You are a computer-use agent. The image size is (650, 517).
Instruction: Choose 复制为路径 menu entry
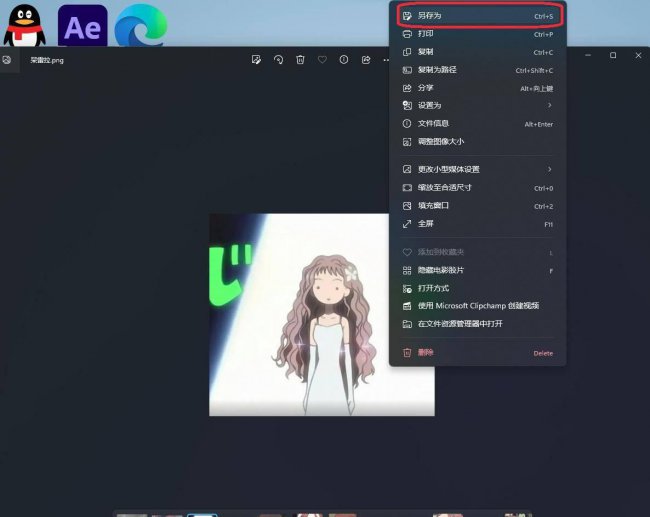point(478,70)
